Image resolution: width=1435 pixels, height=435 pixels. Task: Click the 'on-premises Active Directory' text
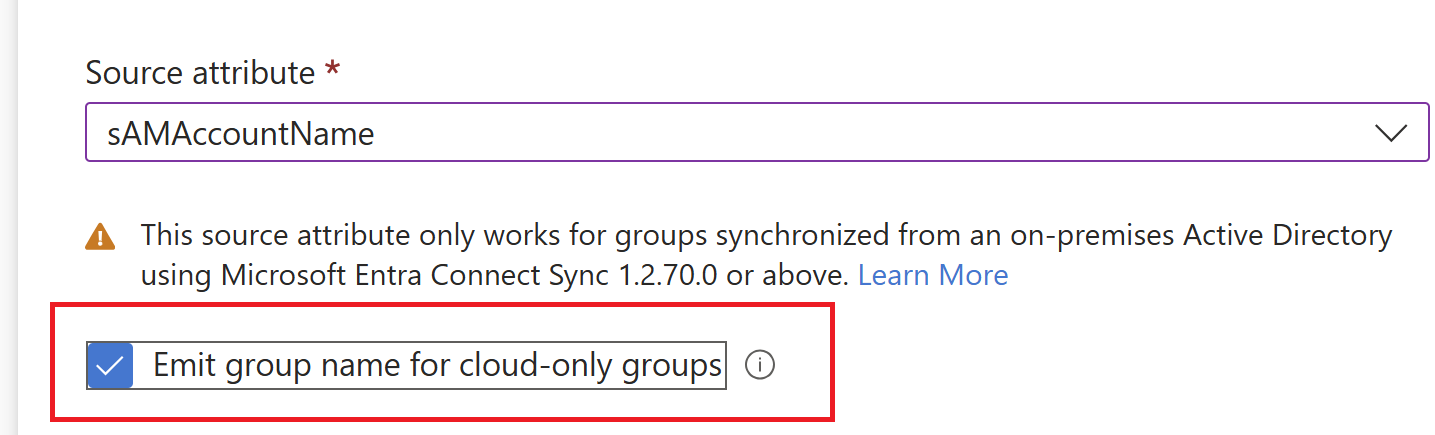(x=1216, y=236)
